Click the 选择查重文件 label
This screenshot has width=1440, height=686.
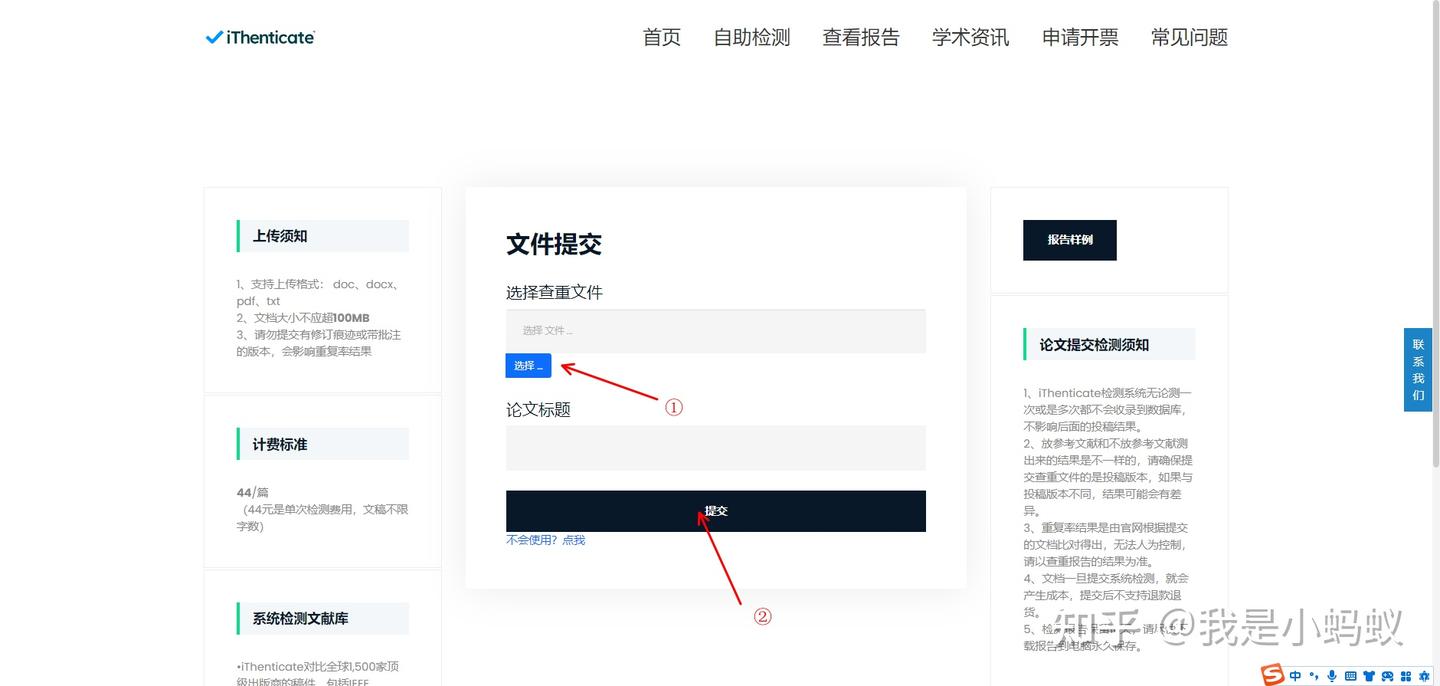tap(554, 292)
